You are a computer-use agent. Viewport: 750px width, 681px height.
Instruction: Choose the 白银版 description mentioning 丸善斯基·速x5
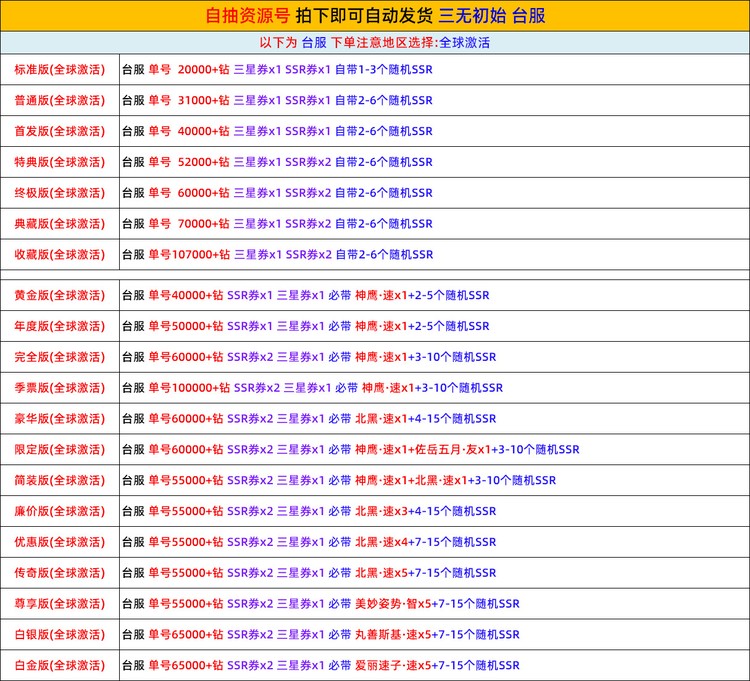(x=320, y=635)
